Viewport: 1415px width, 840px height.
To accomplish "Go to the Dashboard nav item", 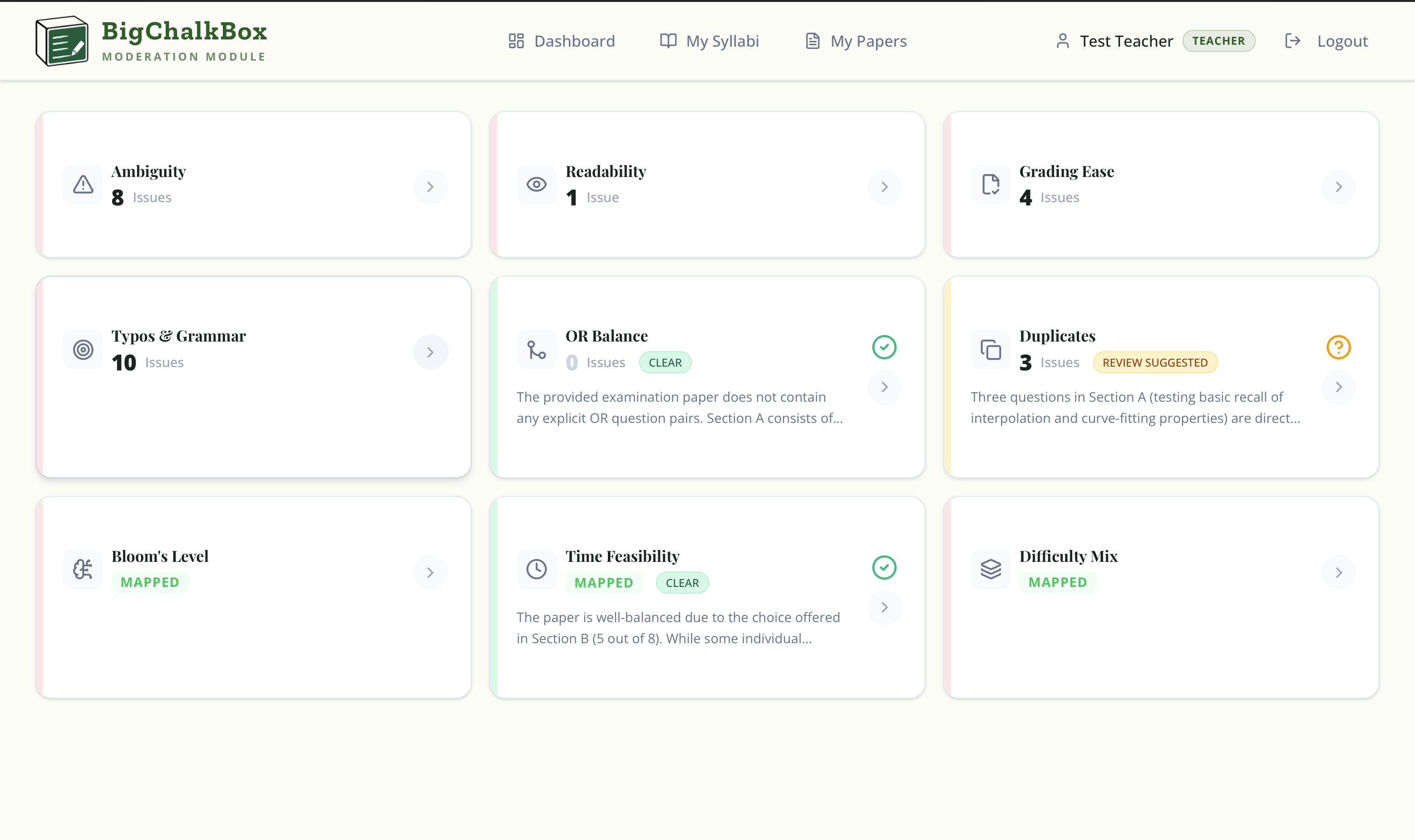I will click(x=561, y=41).
